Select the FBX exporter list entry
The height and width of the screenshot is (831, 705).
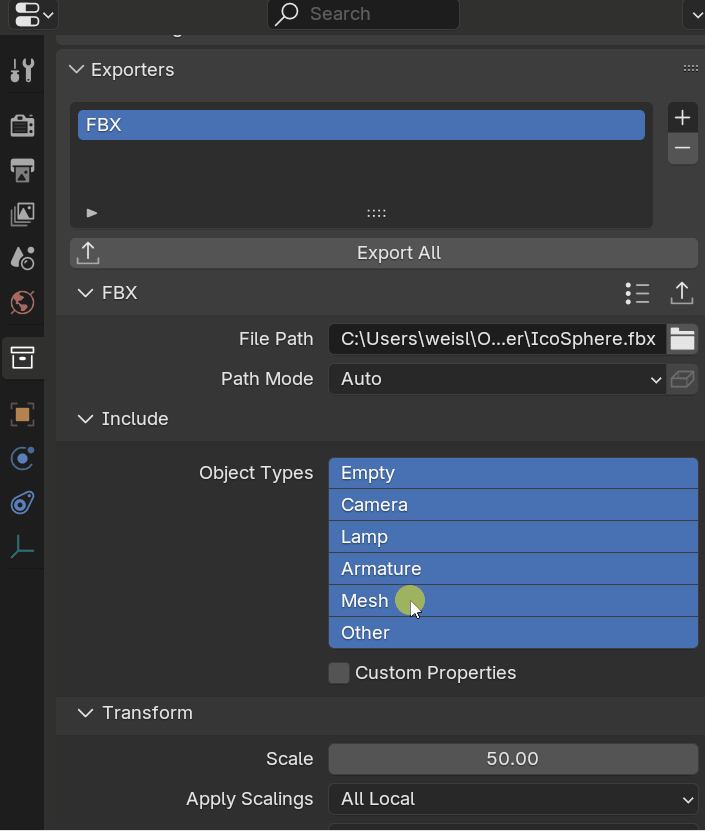[x=361, y=125]
